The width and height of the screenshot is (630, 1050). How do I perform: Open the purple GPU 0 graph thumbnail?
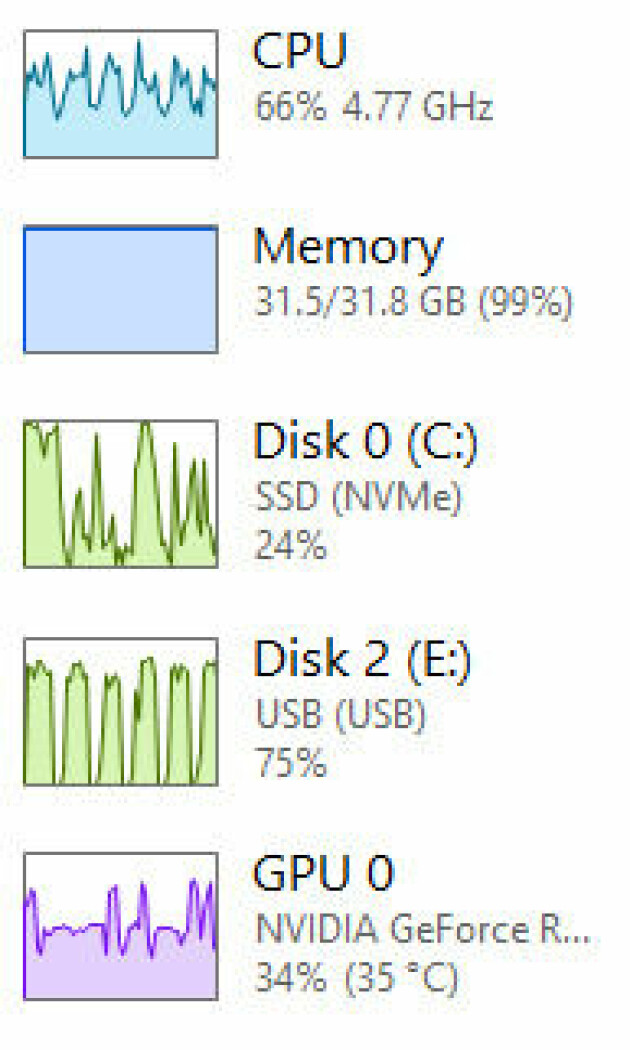click(121, 926)
